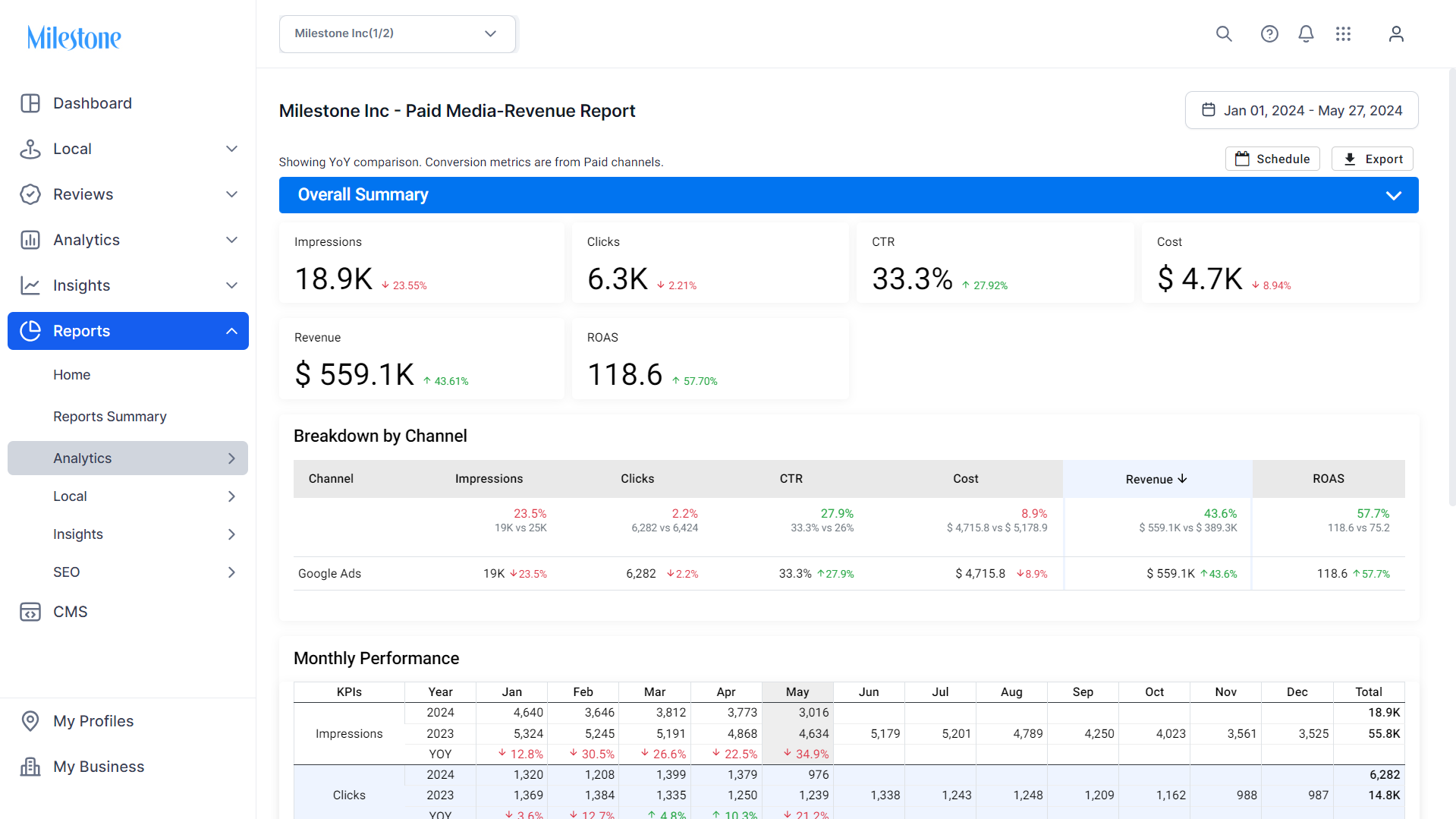Open My Profiles location pin icon
The image size is (1456, 819).
tap(30, 721)
